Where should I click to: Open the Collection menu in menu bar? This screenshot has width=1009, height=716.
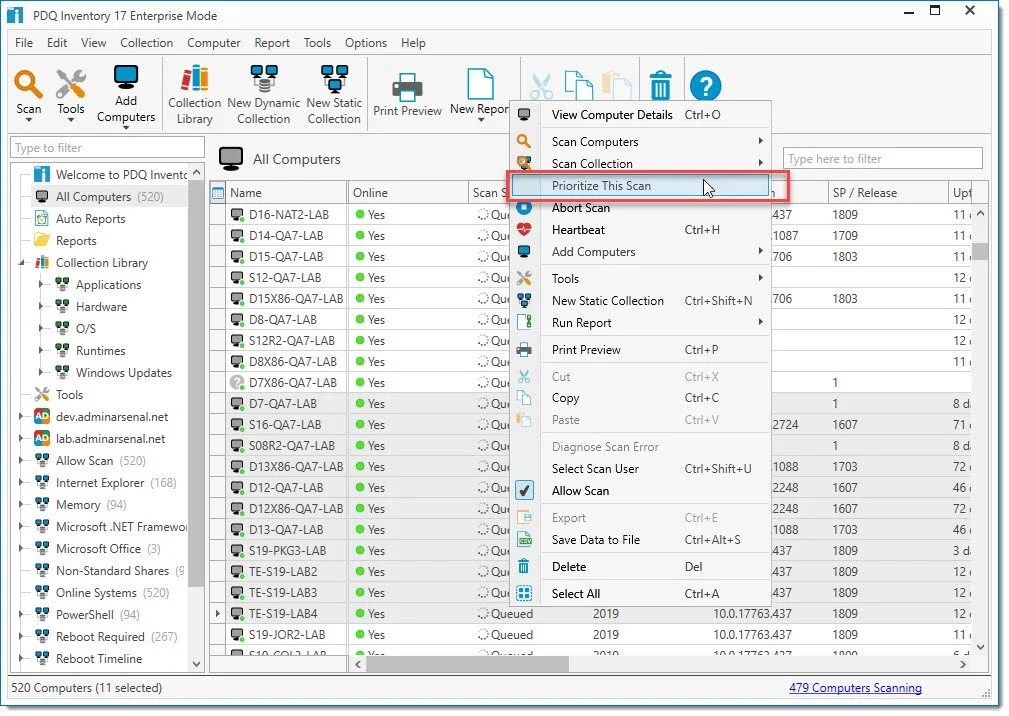click(146, 42)
